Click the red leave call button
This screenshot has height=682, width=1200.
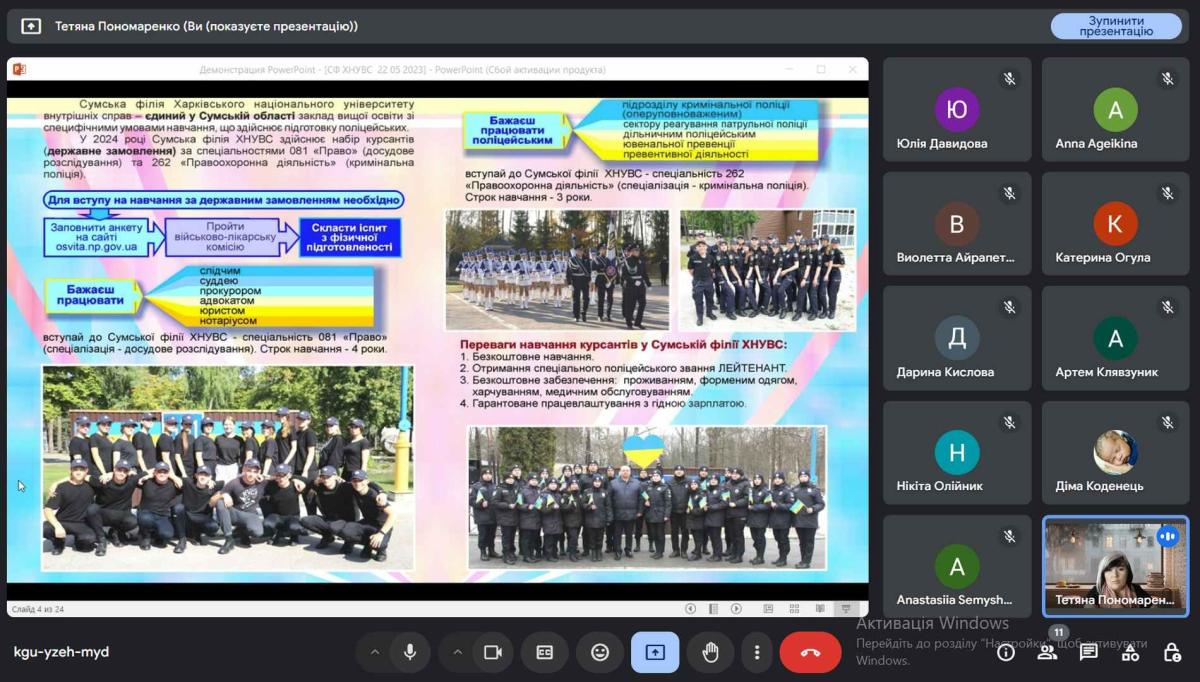click(810, 652)
